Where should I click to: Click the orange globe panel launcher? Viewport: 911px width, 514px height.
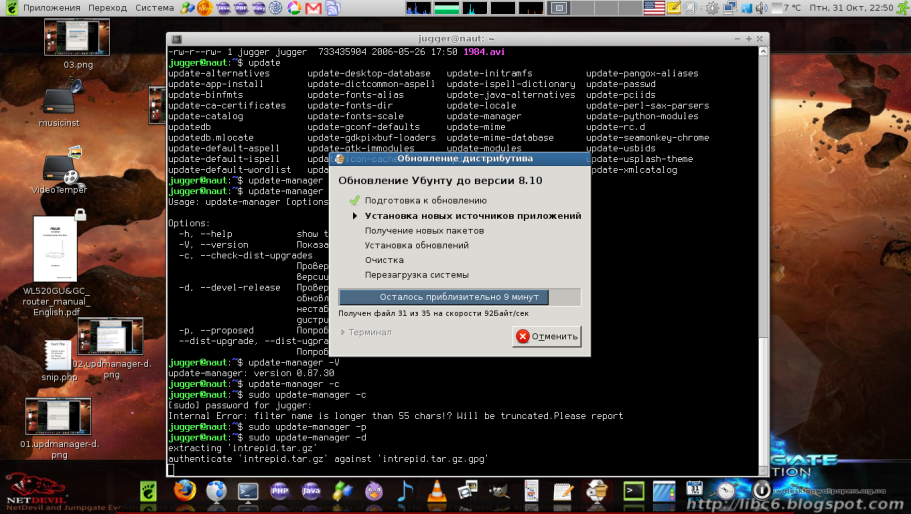point(205,8)
